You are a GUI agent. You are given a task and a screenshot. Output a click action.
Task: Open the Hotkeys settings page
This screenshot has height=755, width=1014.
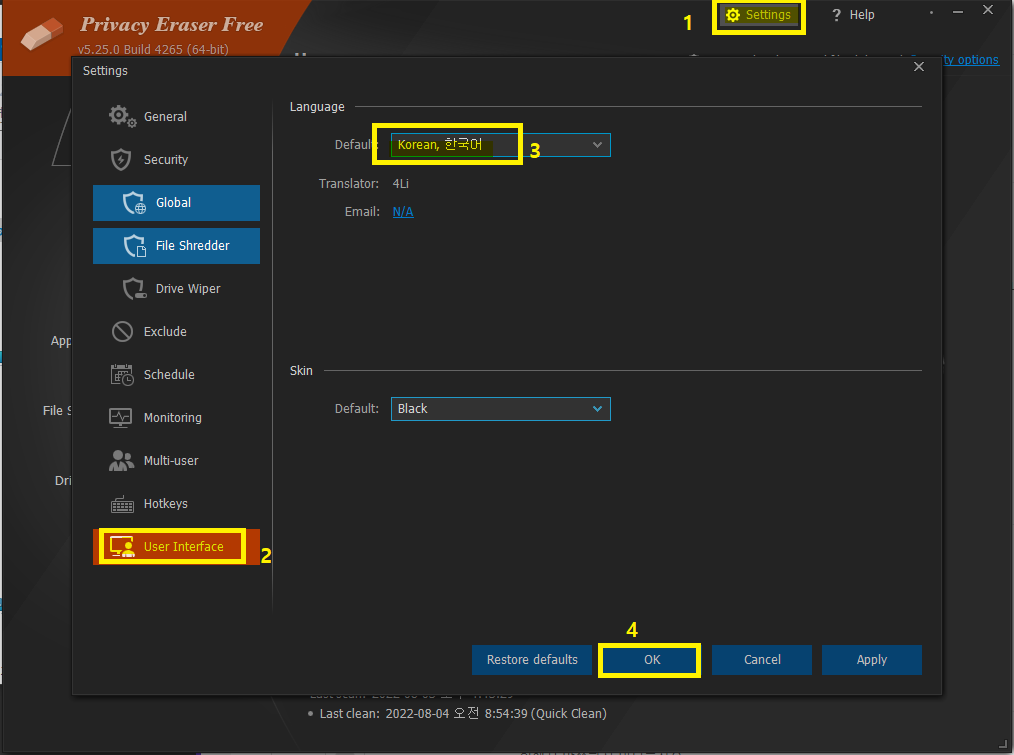point(177,504)
